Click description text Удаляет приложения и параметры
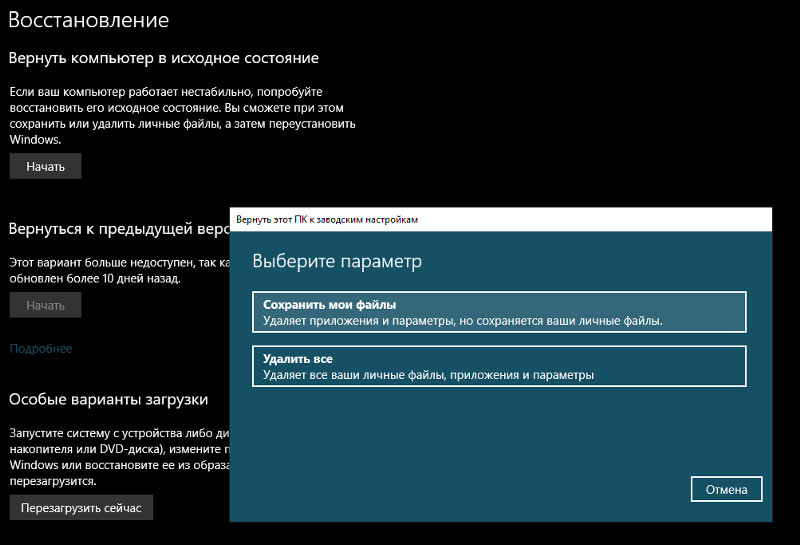800x545 pixels. point(463,321)
